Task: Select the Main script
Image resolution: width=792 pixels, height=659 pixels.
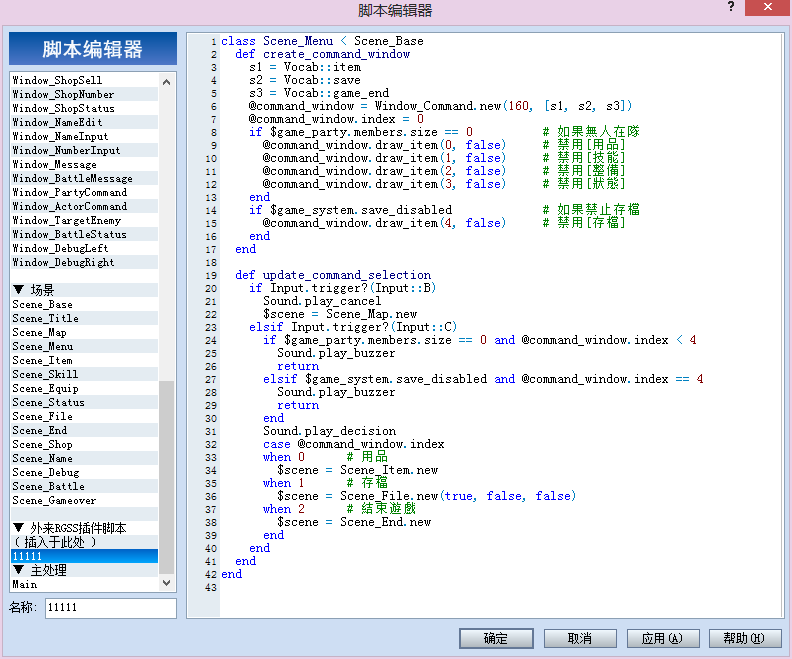Action: [84, 584]
